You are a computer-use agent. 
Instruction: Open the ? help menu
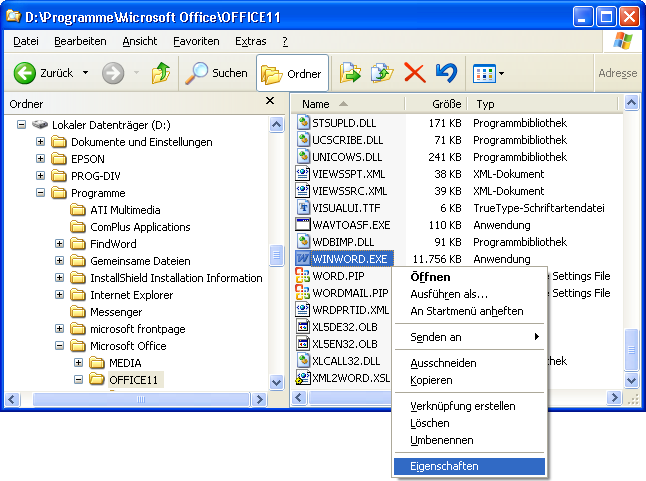[x=285, y=41]
